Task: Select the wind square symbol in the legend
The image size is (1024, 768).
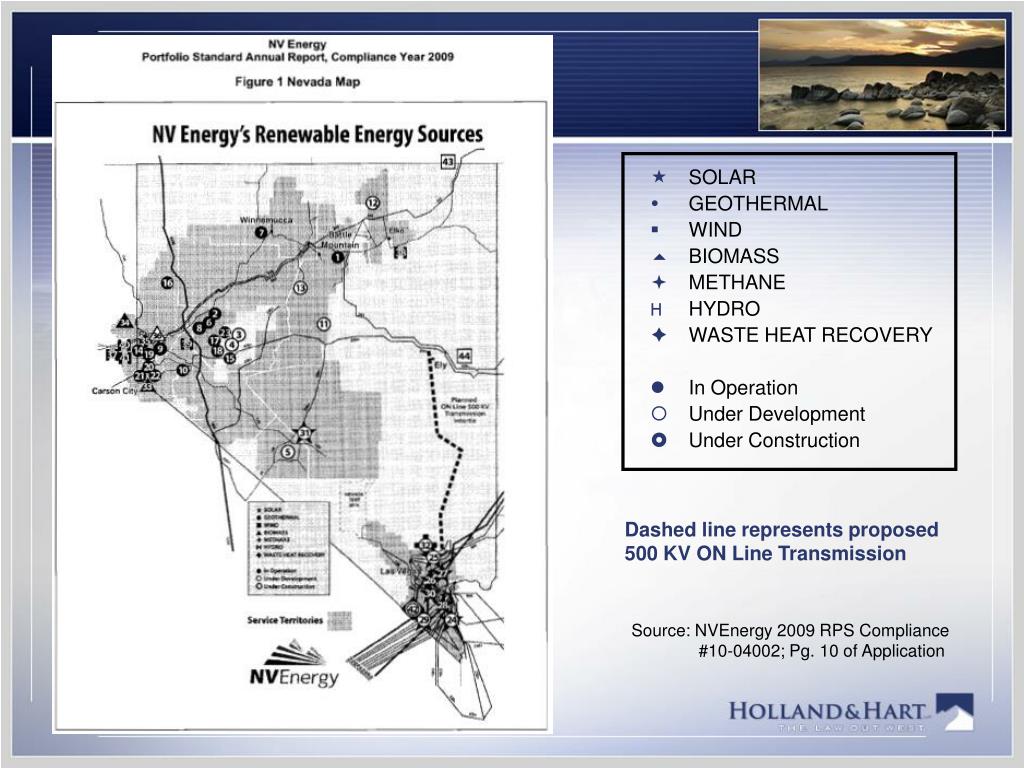Action: coord(655,229)
